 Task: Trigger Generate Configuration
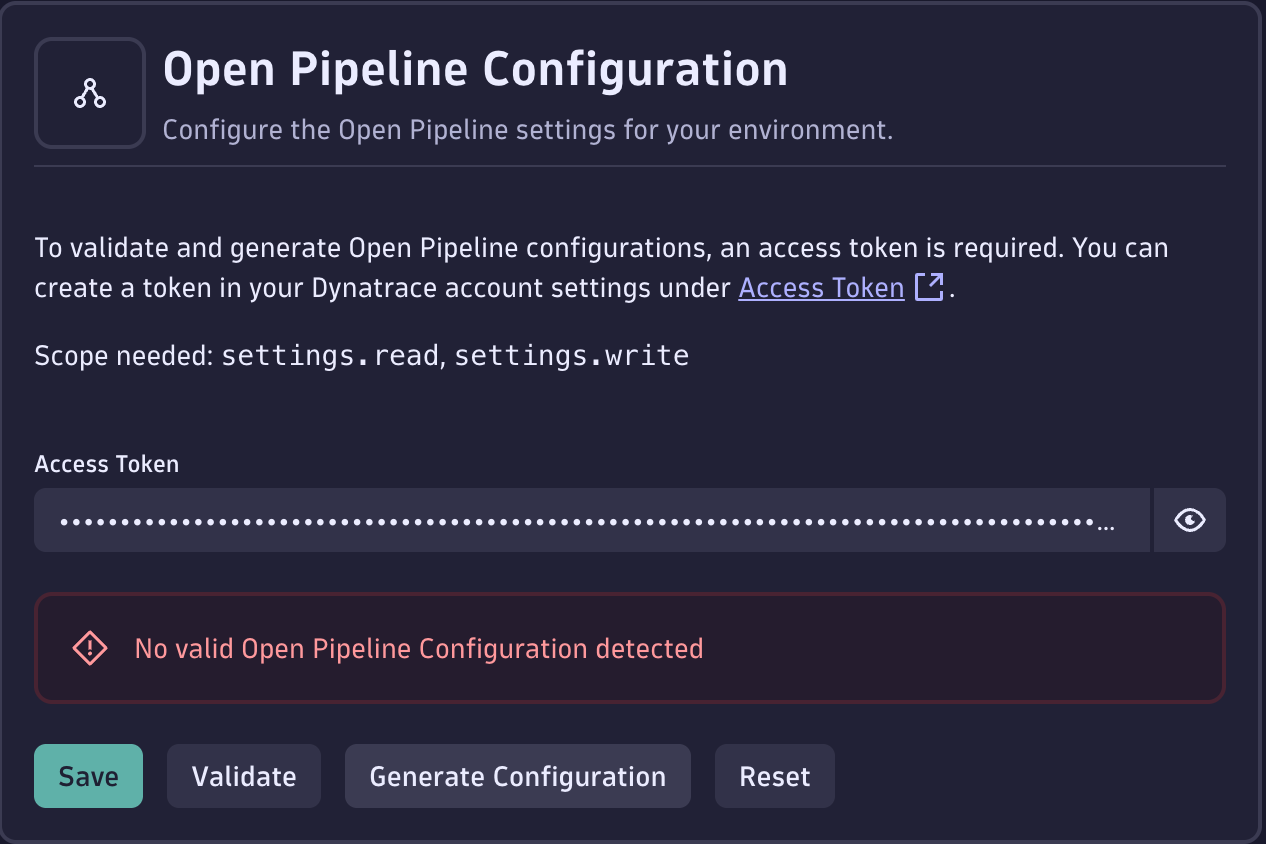click(x=517, y=775)
